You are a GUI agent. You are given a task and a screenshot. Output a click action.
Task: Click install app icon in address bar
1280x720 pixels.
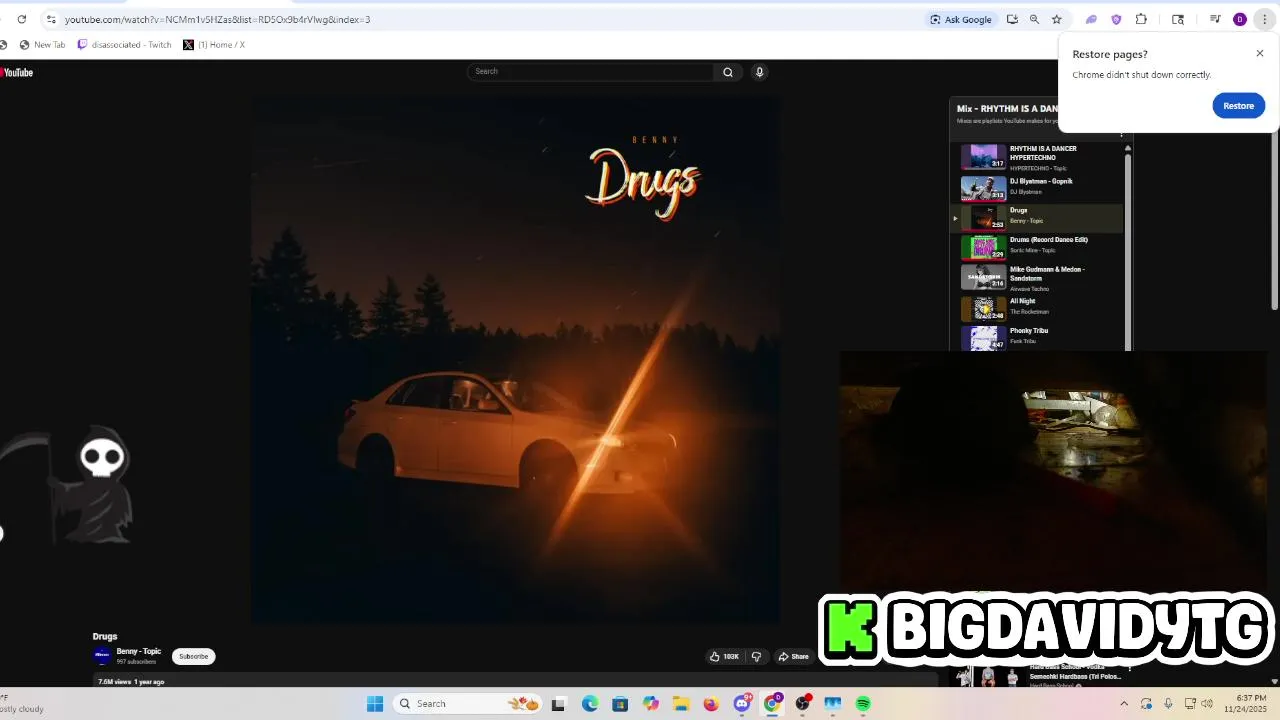(1012, 19)
